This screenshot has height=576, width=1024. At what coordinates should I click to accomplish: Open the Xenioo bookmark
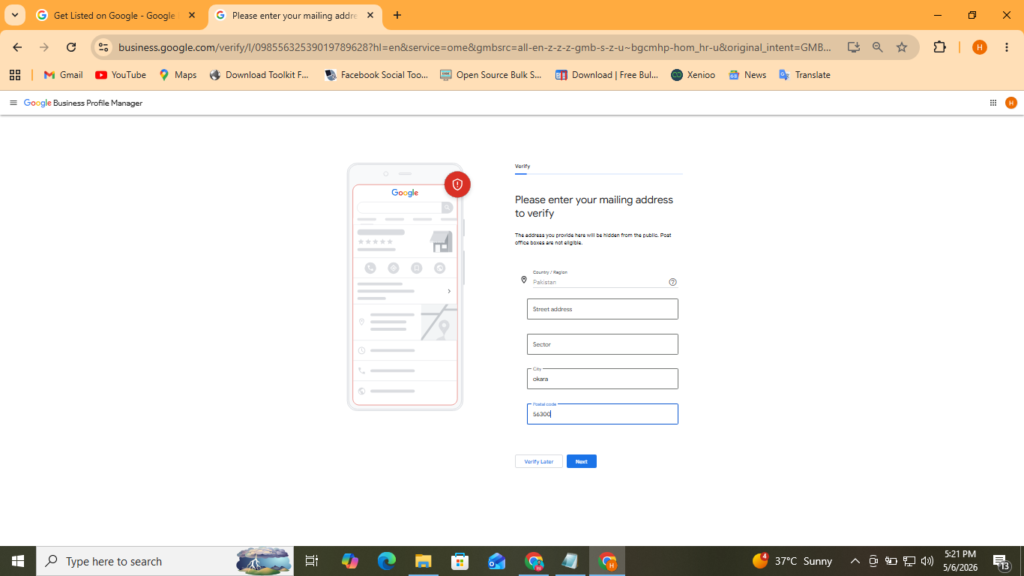693,75
